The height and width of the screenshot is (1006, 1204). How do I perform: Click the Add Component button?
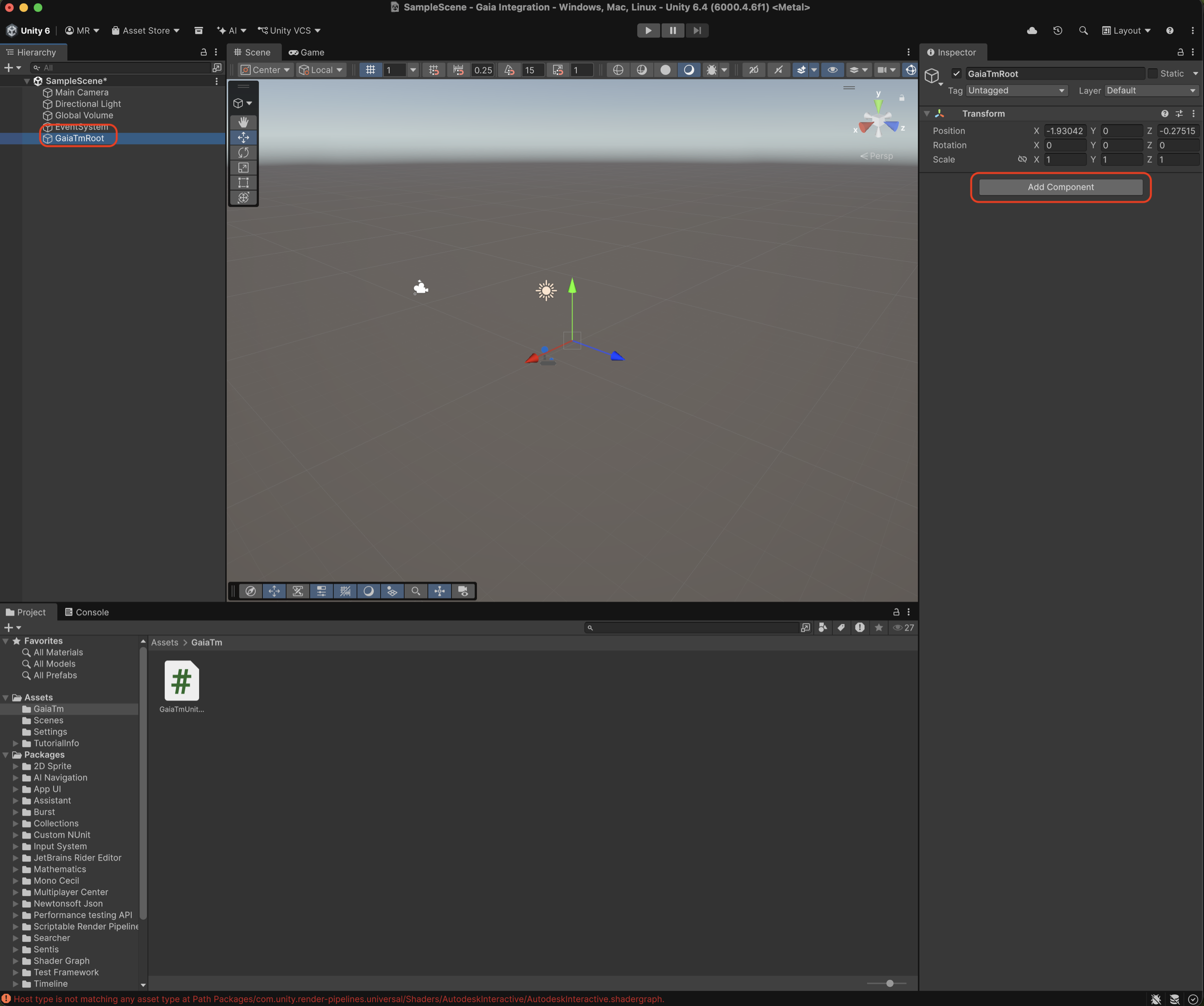tap(1061, 187)
